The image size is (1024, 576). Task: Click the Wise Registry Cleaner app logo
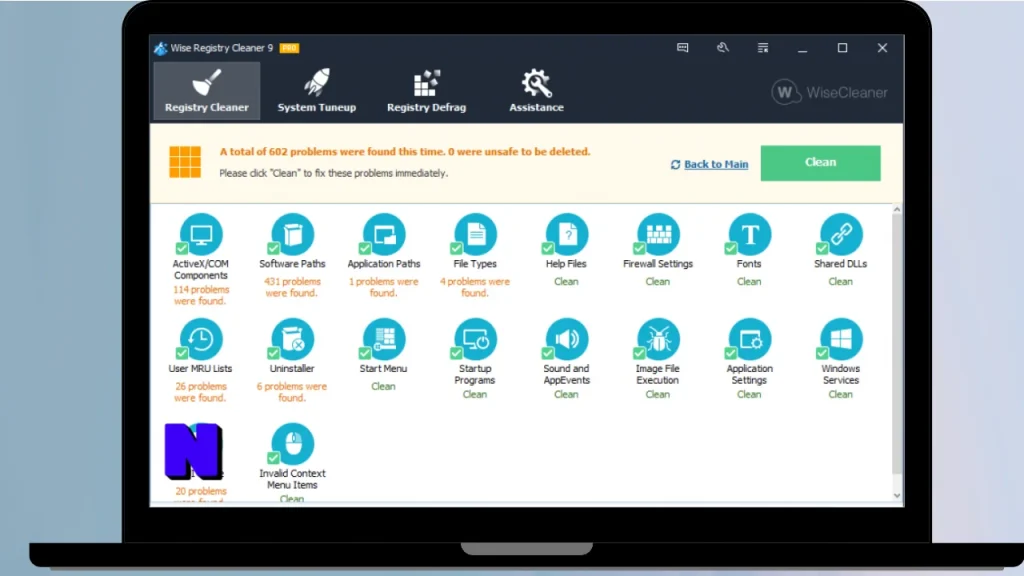(161, 48)
